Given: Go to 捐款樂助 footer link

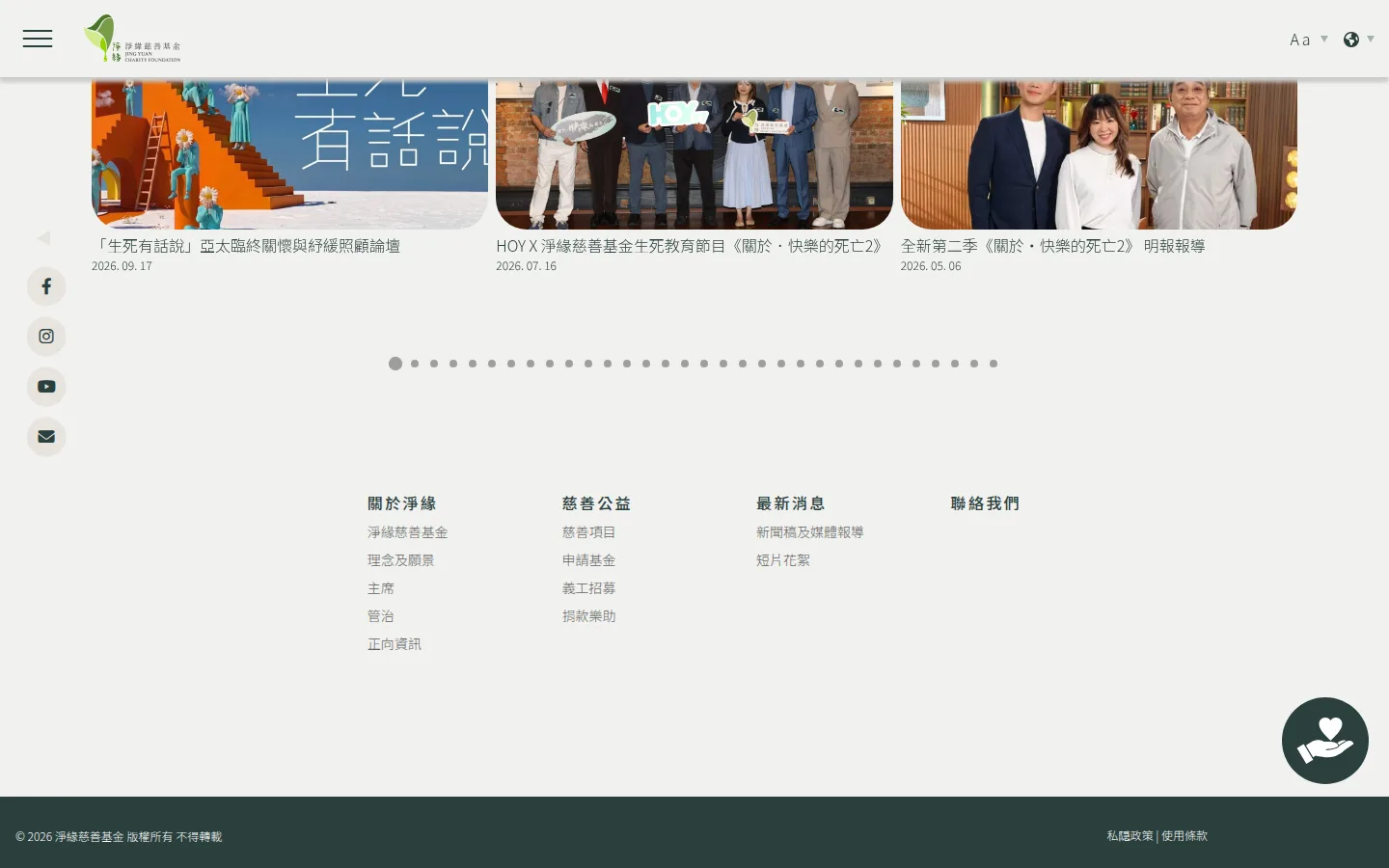Looking at the screenshot, I should [x=588, y=616].
